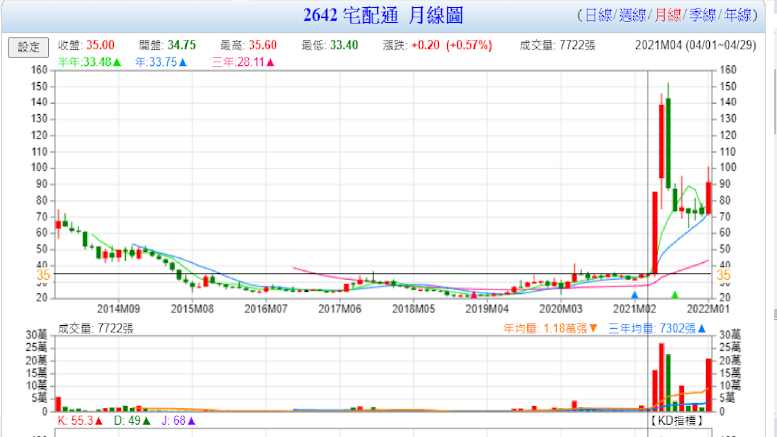Click the 成交量: 7722張 label above volume chart
This screenshot has width=777, height=437.
point(96,328)
